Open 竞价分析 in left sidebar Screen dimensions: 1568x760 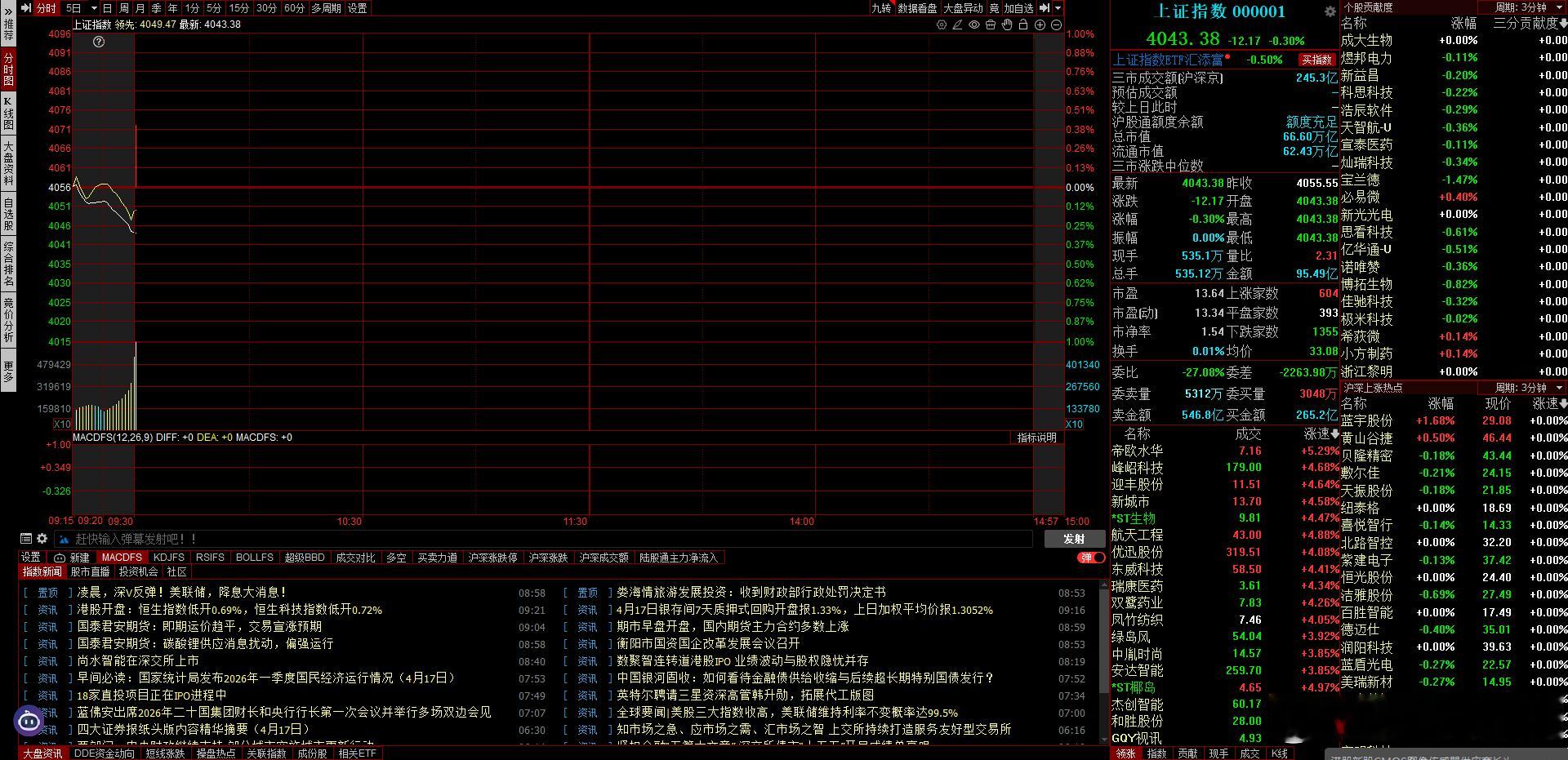coord(9,319)
